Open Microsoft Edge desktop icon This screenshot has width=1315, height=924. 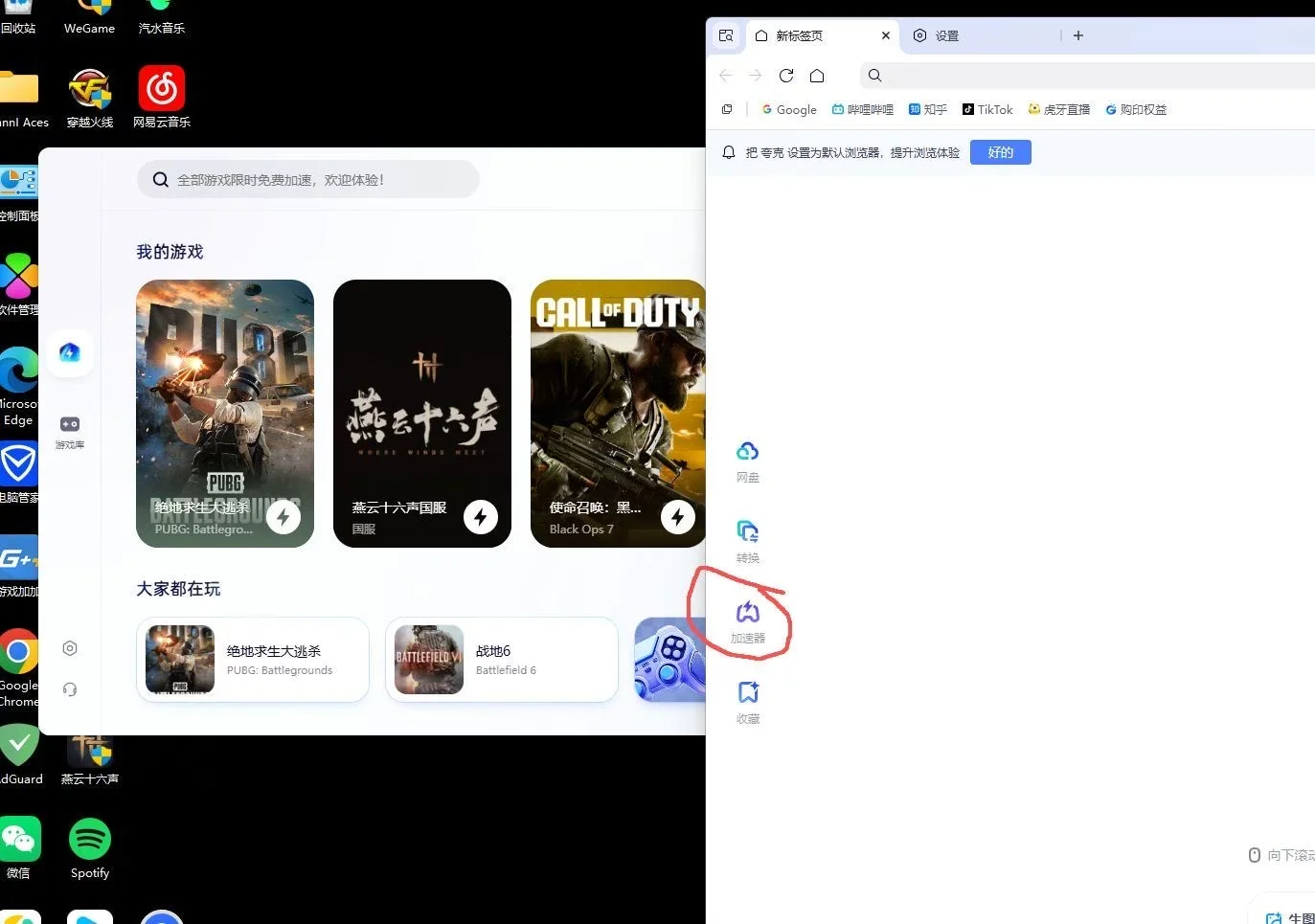18,386
